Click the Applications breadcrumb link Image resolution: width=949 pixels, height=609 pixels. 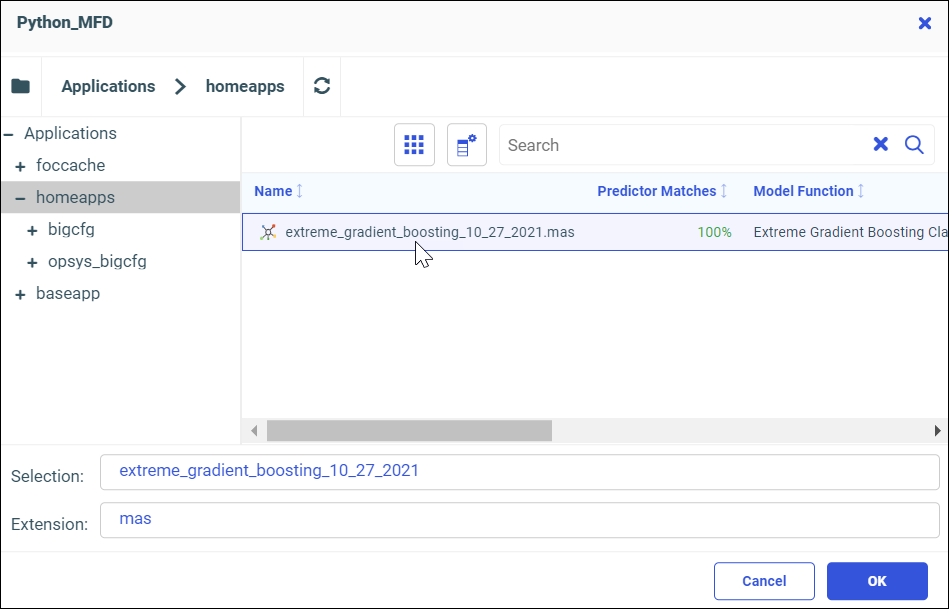(x=108, y=86)
